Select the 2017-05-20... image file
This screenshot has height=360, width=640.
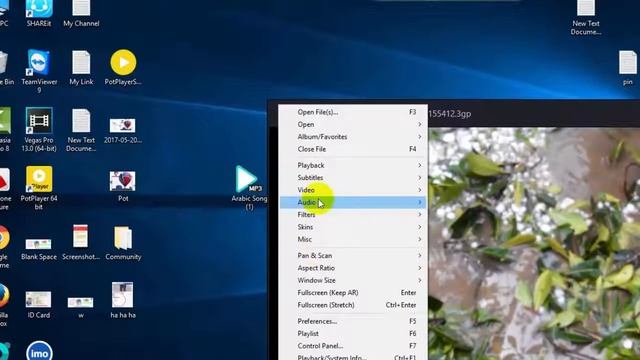pos(123,131)
